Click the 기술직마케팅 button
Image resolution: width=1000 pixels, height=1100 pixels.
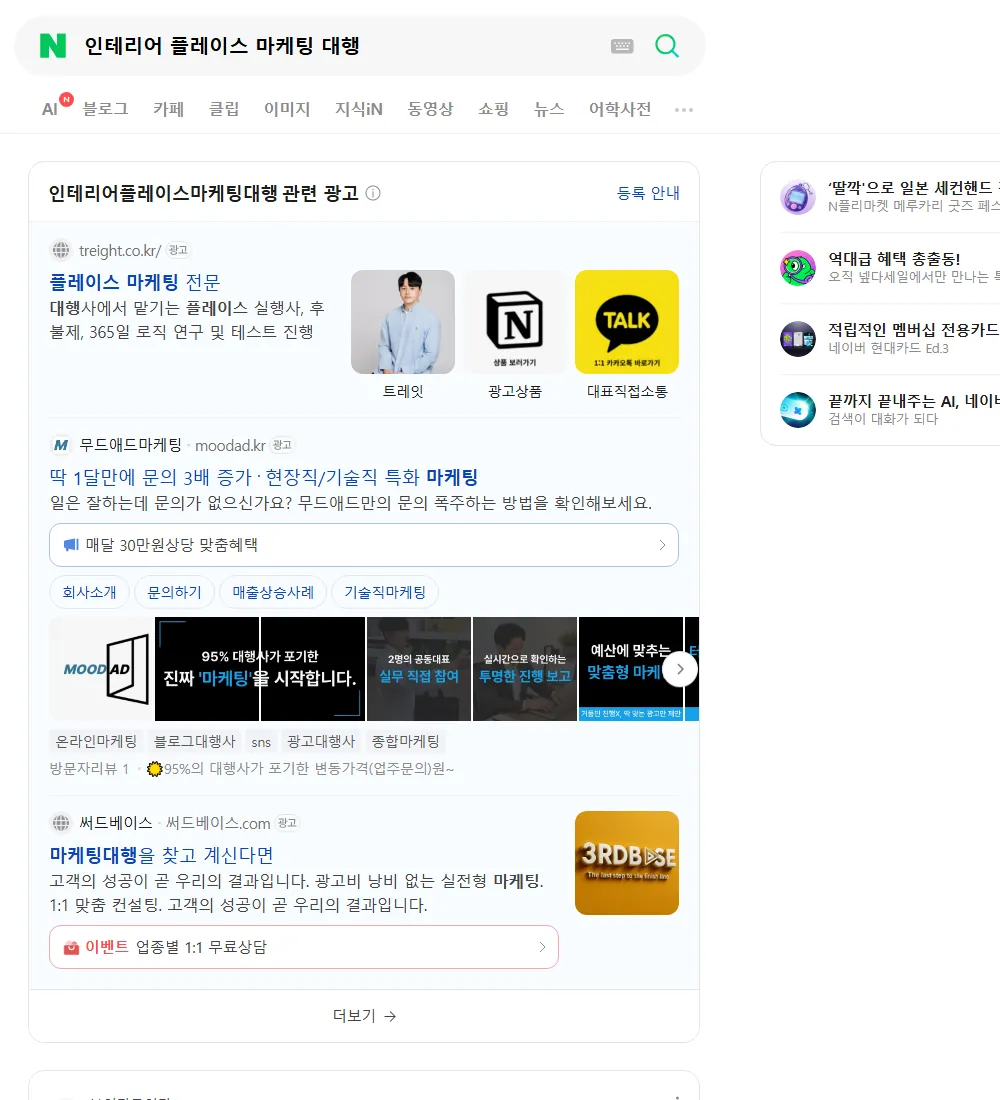(x=385, y=592)
